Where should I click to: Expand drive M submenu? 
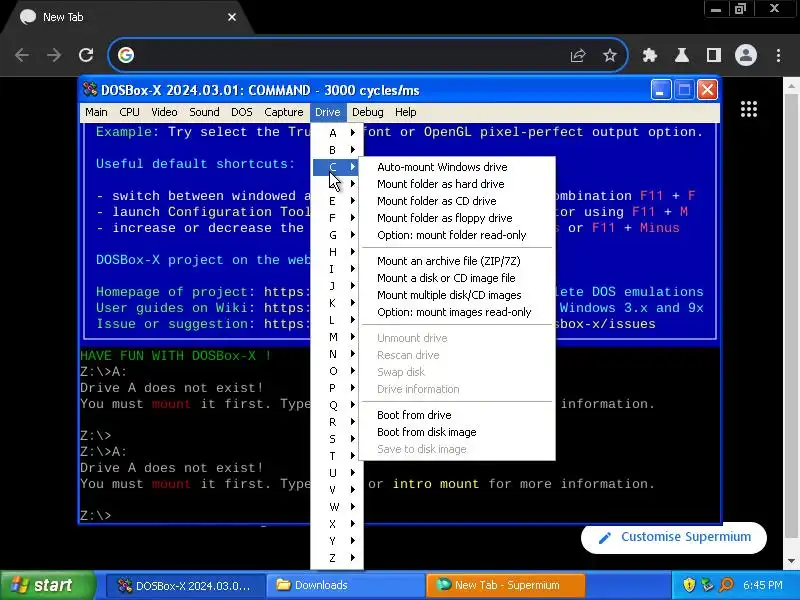coord(337,337)
